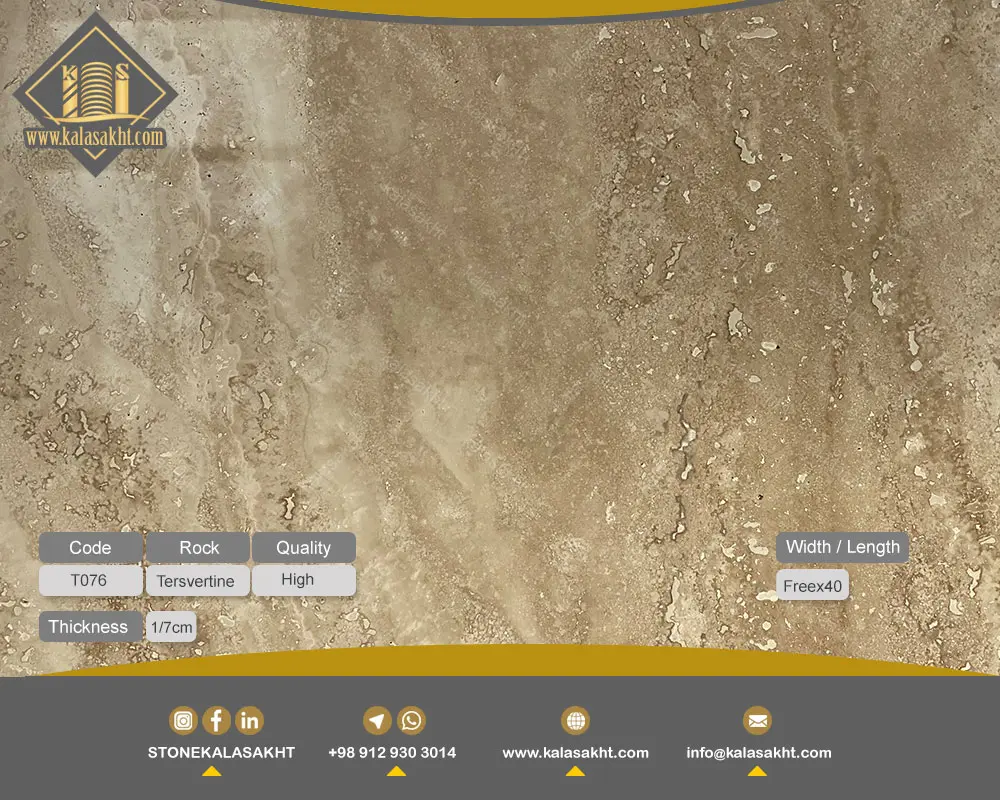Click the Code label
This screenshot has width=1000, height=800.
91,548
